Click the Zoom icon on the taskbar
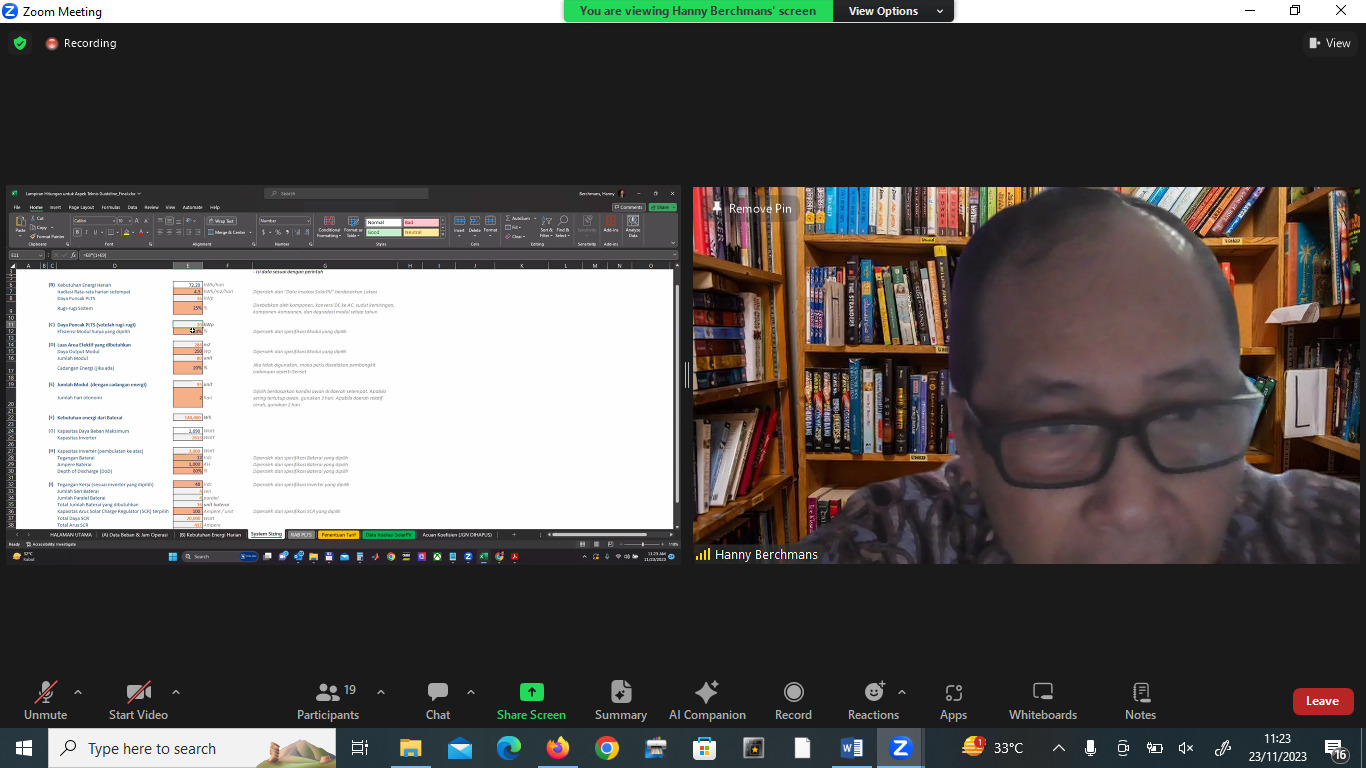Screen dimensions: 1366x768 901,748
